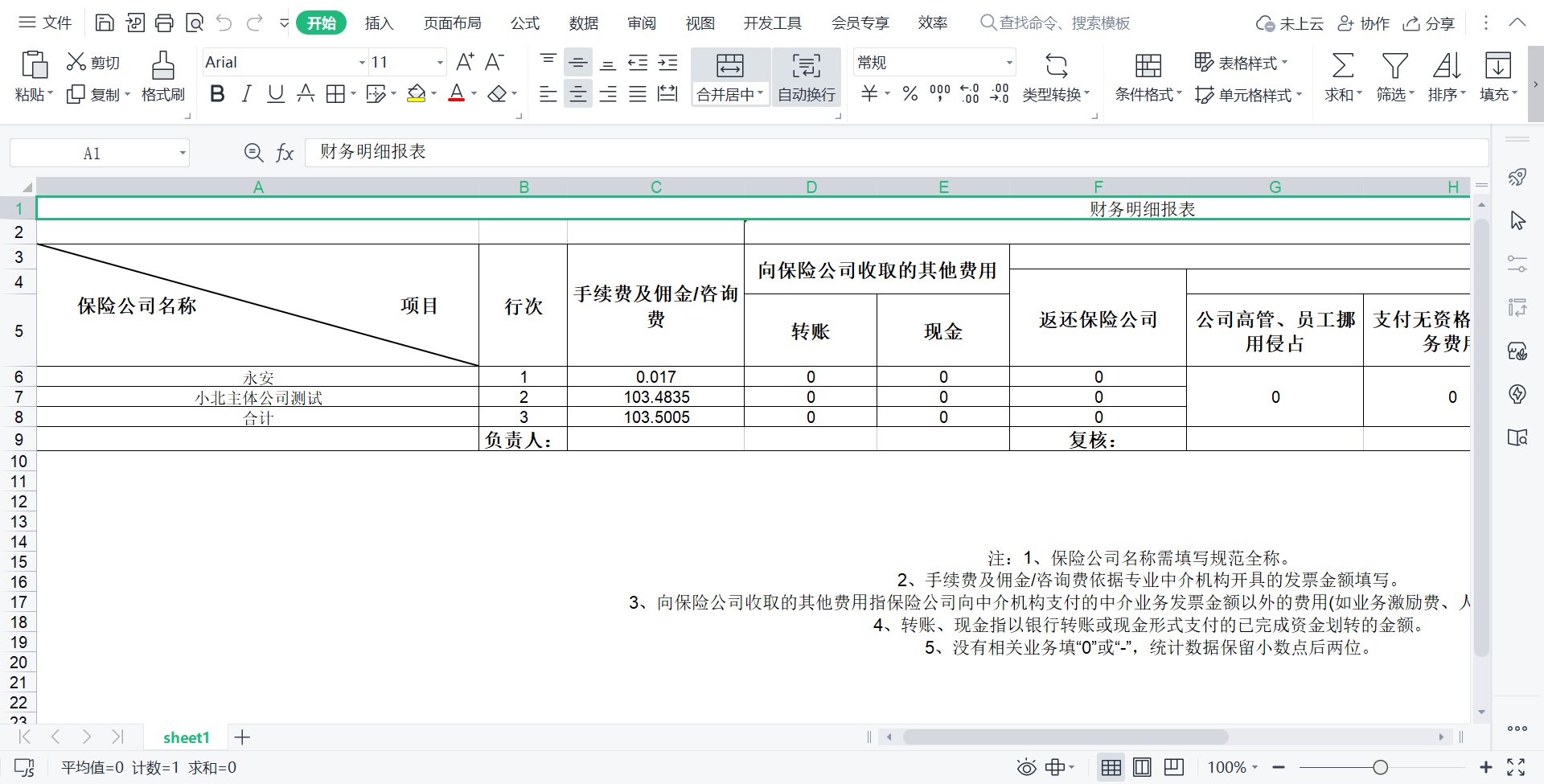Click the Print icon
Screen dimensions: 1544x784
point(164,23)
